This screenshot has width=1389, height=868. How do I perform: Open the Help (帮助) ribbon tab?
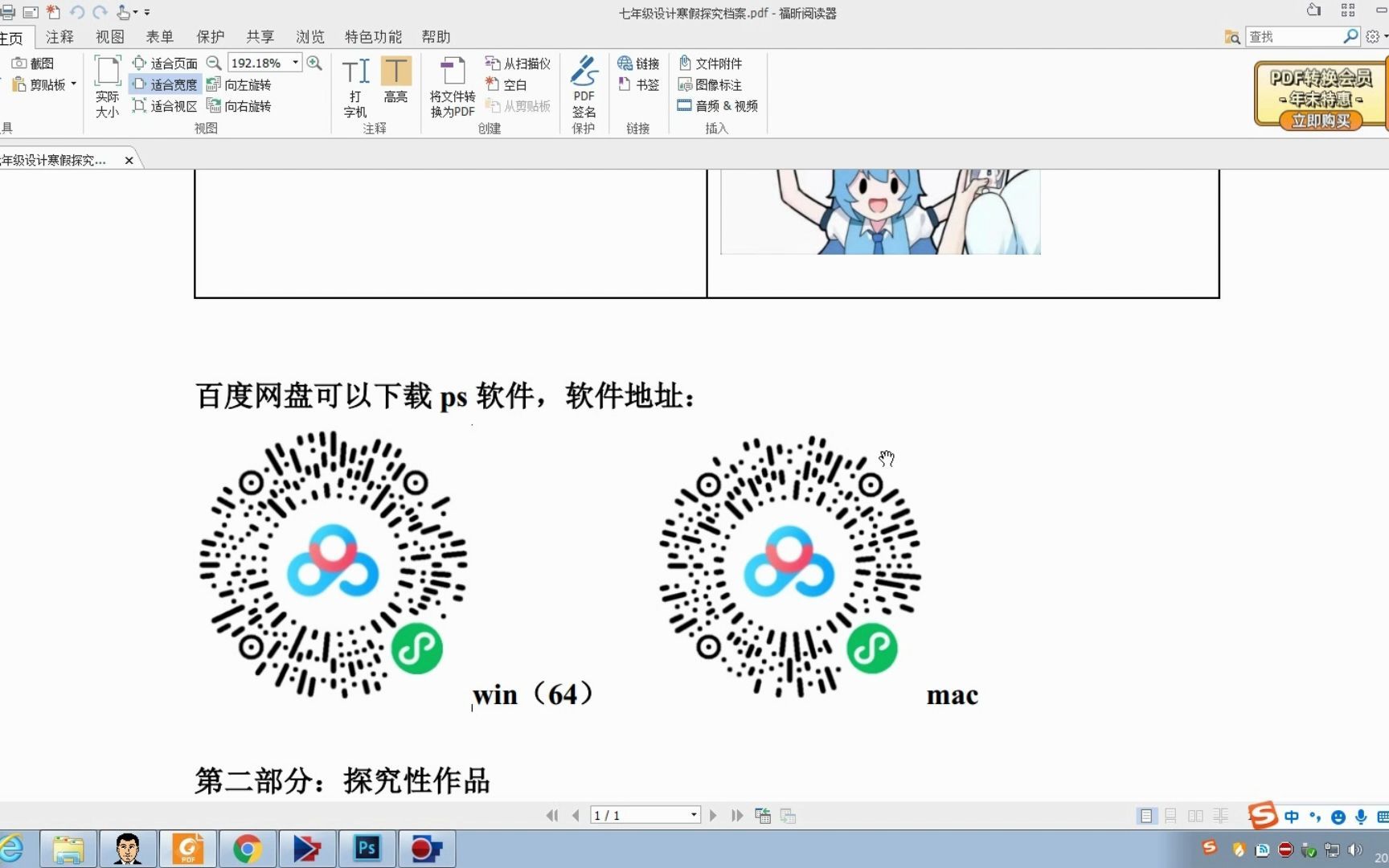pyautogui.click(x=436, y=37)
